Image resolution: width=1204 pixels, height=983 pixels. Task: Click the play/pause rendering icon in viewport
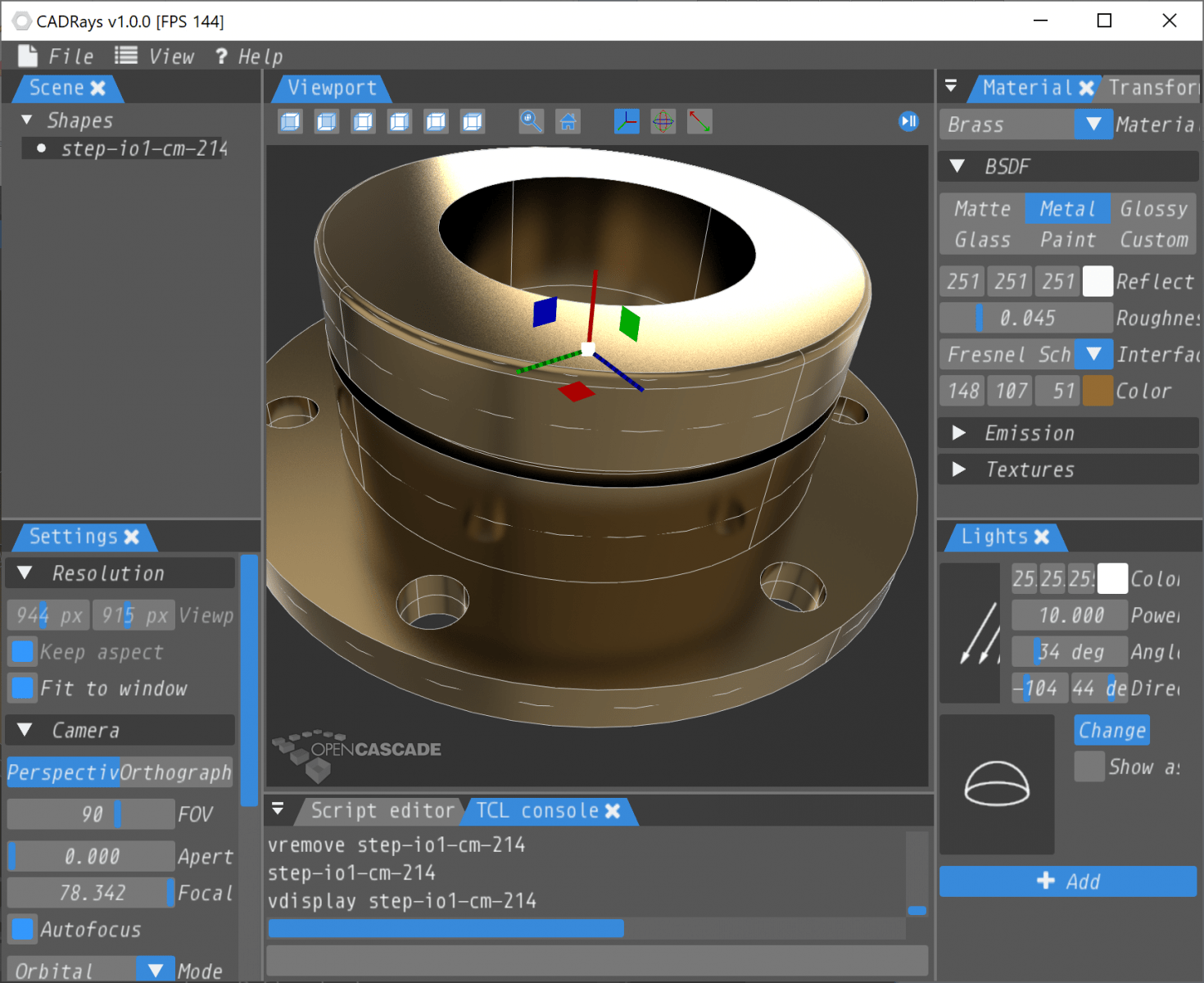point(908,121)
